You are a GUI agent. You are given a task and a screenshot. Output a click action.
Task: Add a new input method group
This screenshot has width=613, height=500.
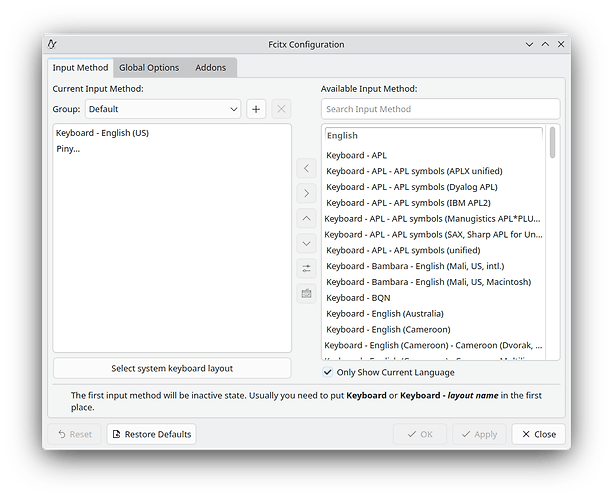[x=256, y=109]
